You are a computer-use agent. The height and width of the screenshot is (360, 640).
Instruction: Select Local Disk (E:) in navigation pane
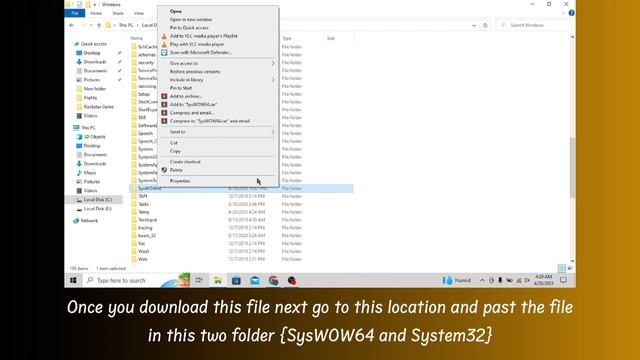pos(97,209)
